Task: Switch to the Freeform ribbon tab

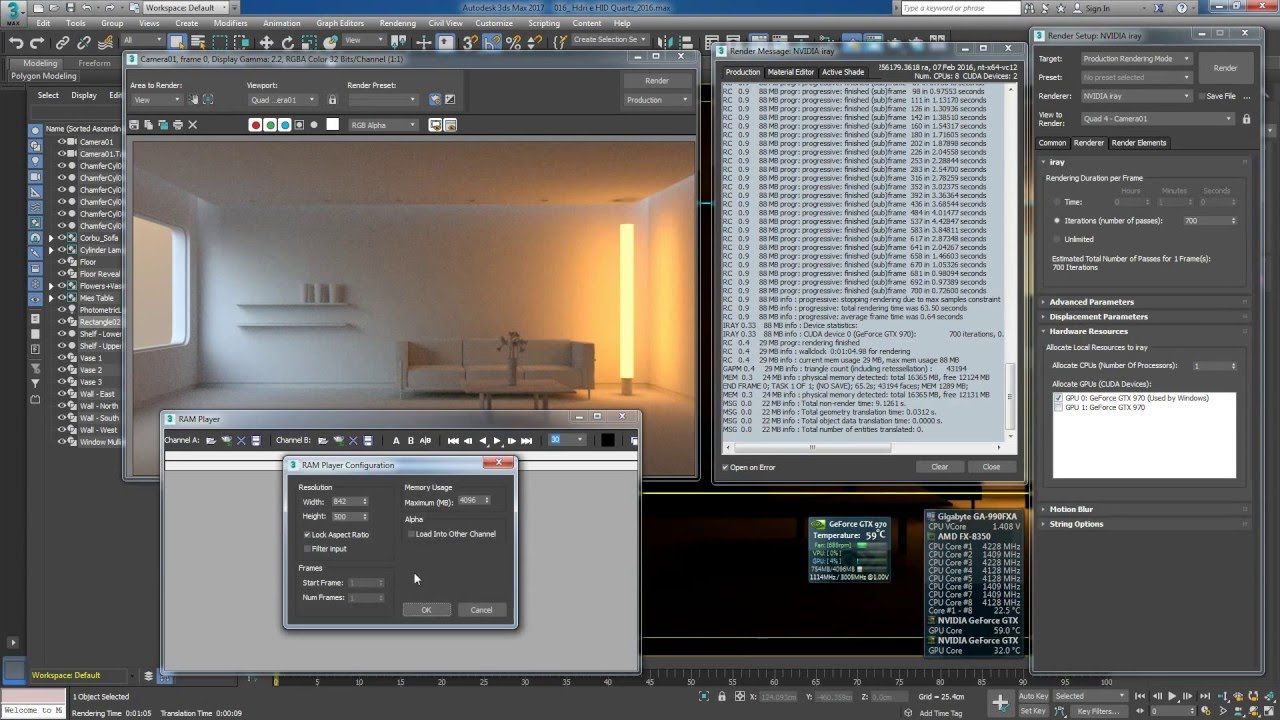Action: (x=95, y=63)
